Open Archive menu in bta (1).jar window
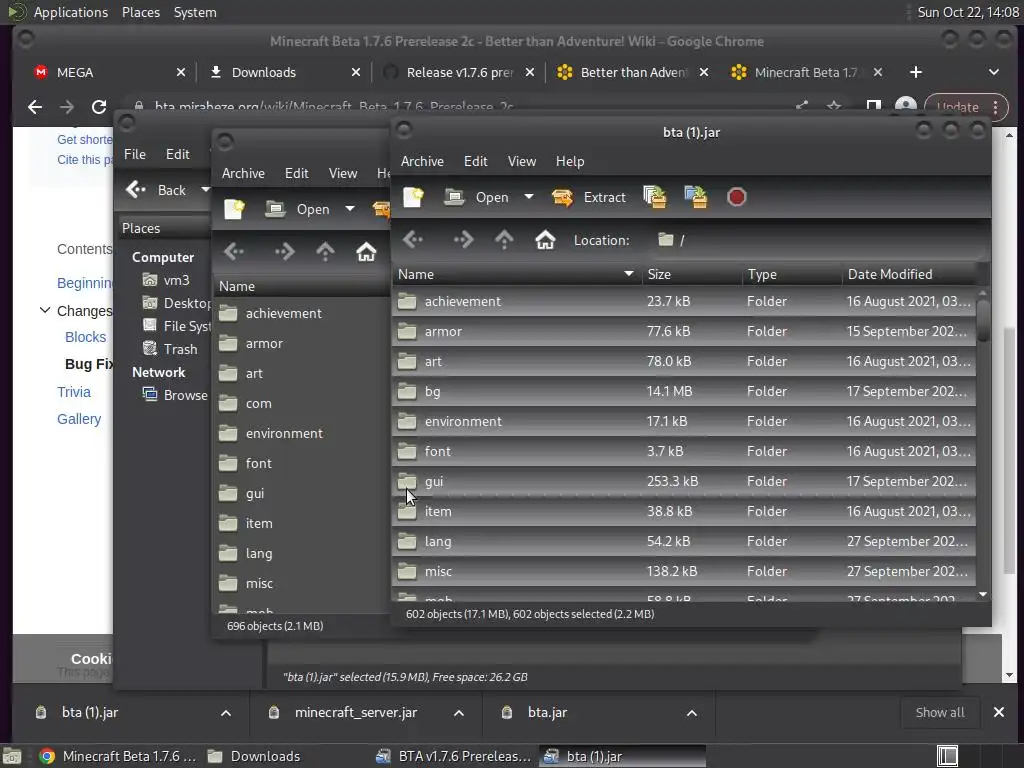Viewport: 1024px width, 768px height. click(423, 161)
